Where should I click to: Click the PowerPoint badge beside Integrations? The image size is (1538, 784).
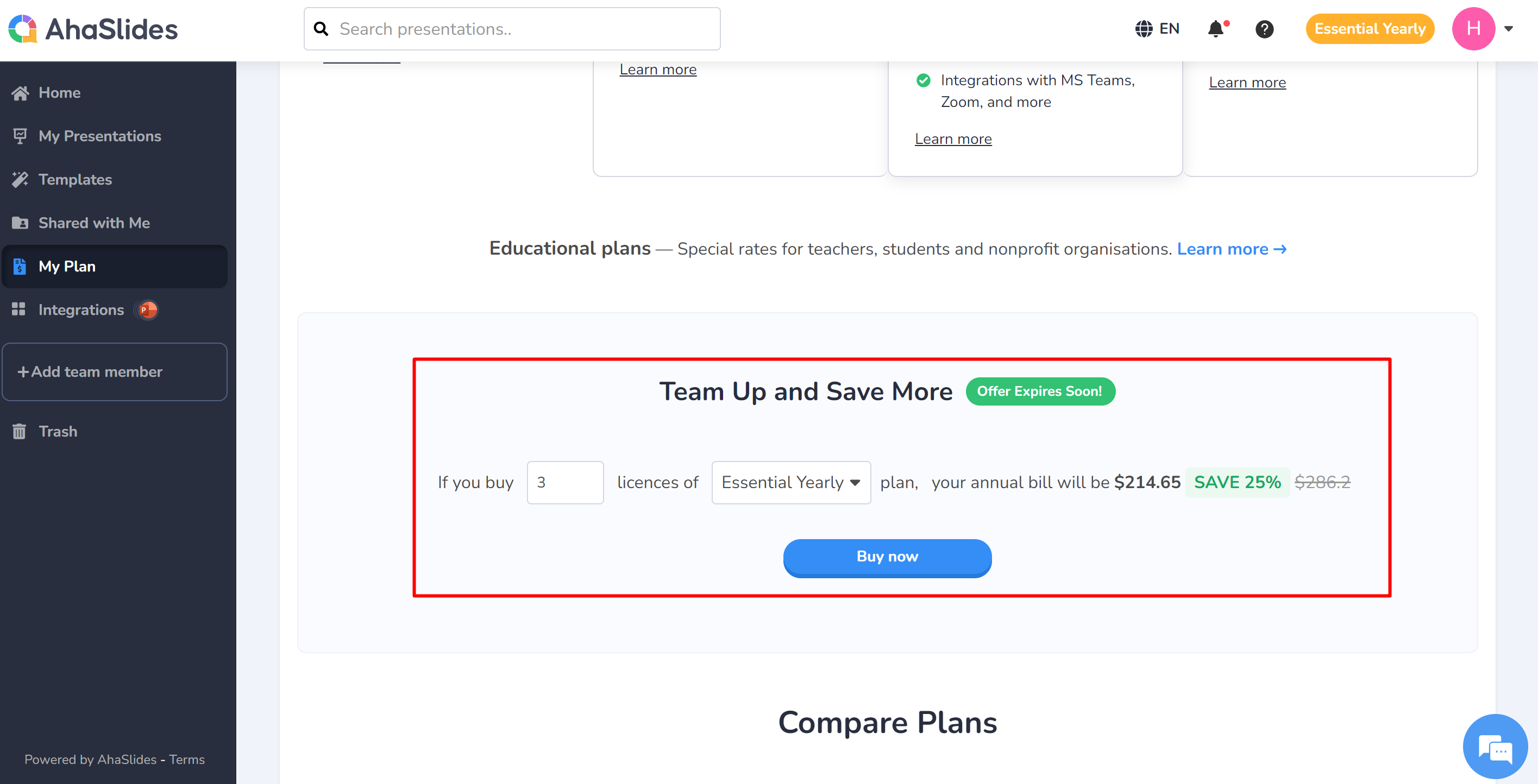coord(147,309)
